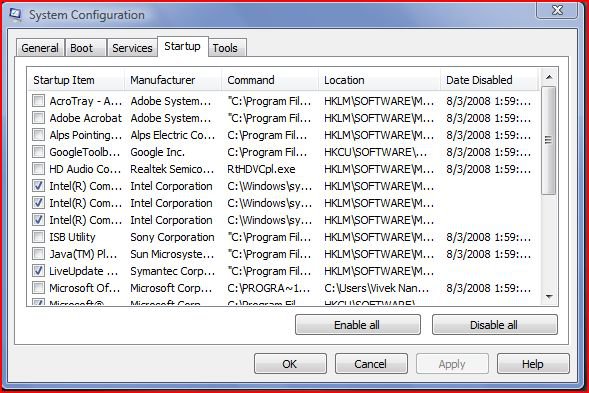
Task: Select the C:\Users\Vivek Nan... location cell
Action: pyautogui.click(x=376, y=288)
